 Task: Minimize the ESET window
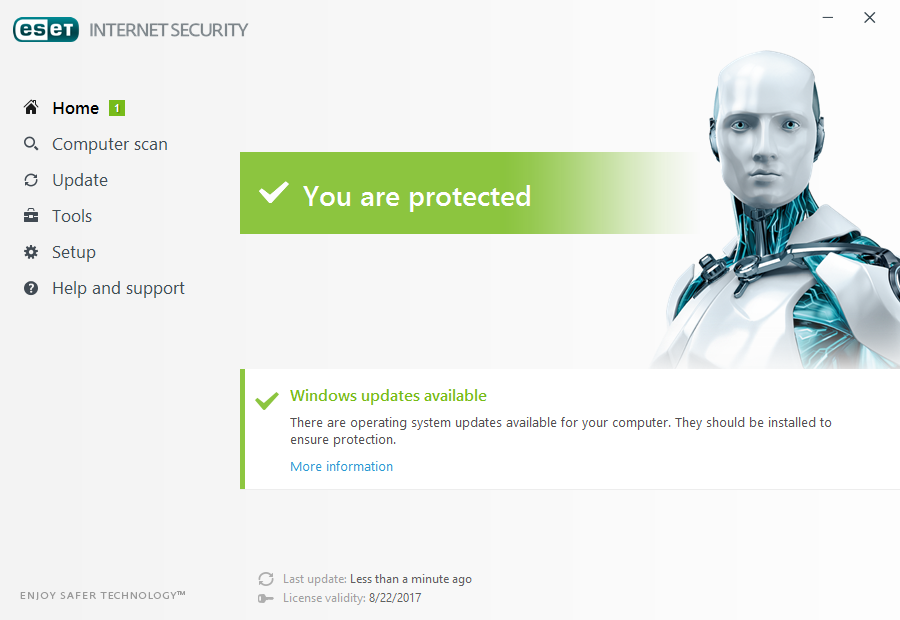[828, 17]
